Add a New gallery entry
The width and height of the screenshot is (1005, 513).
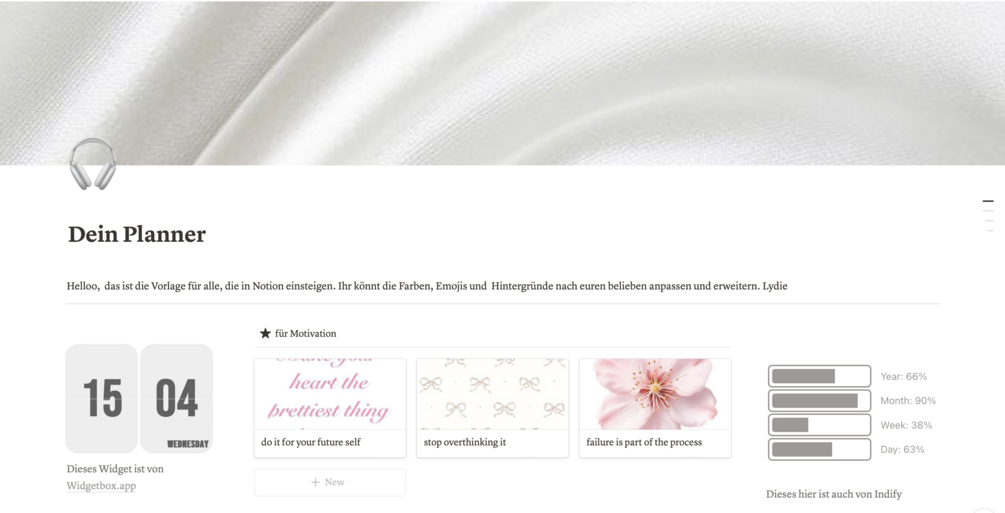click(x=330, y=482)
